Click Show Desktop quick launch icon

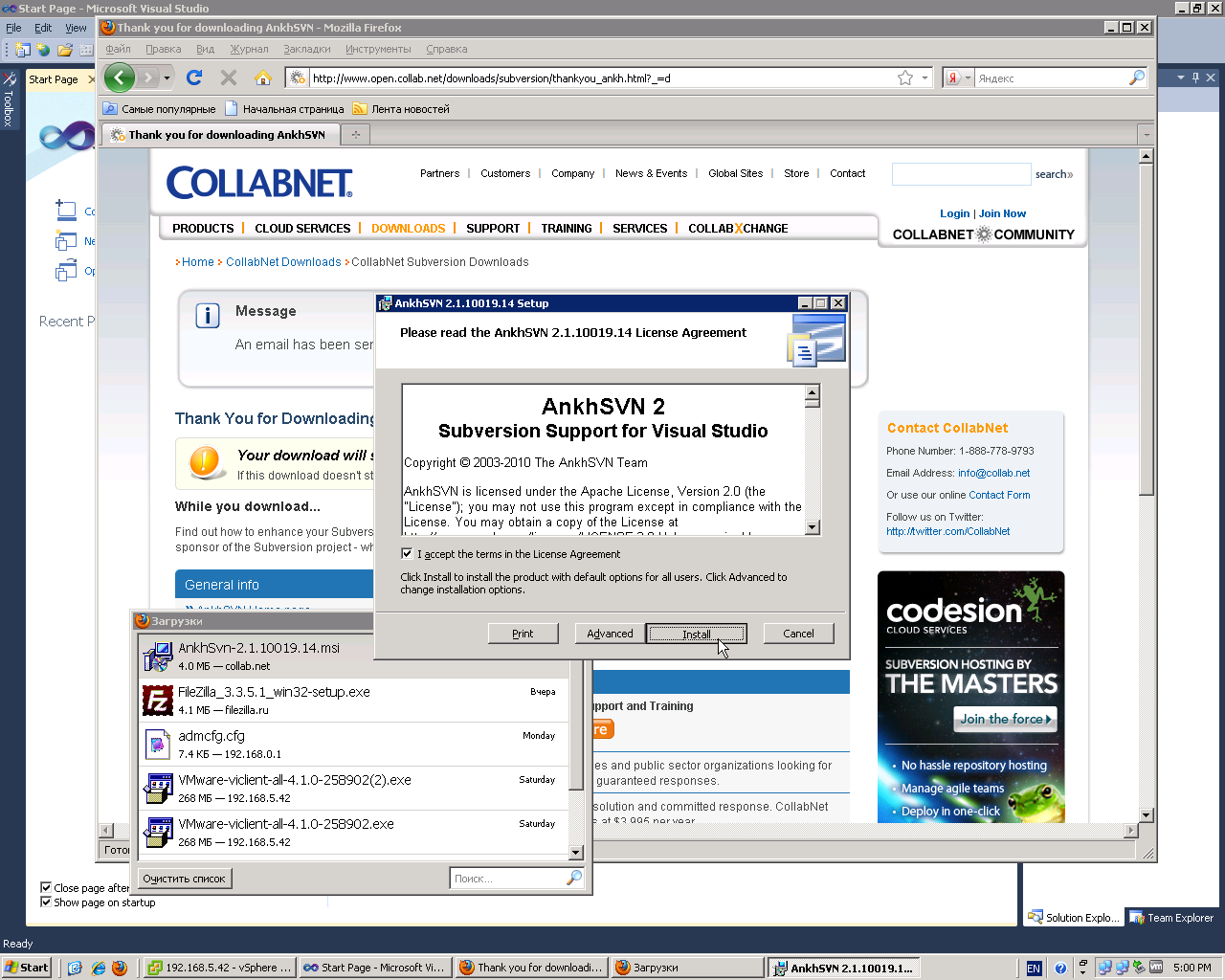coord(76,968)
